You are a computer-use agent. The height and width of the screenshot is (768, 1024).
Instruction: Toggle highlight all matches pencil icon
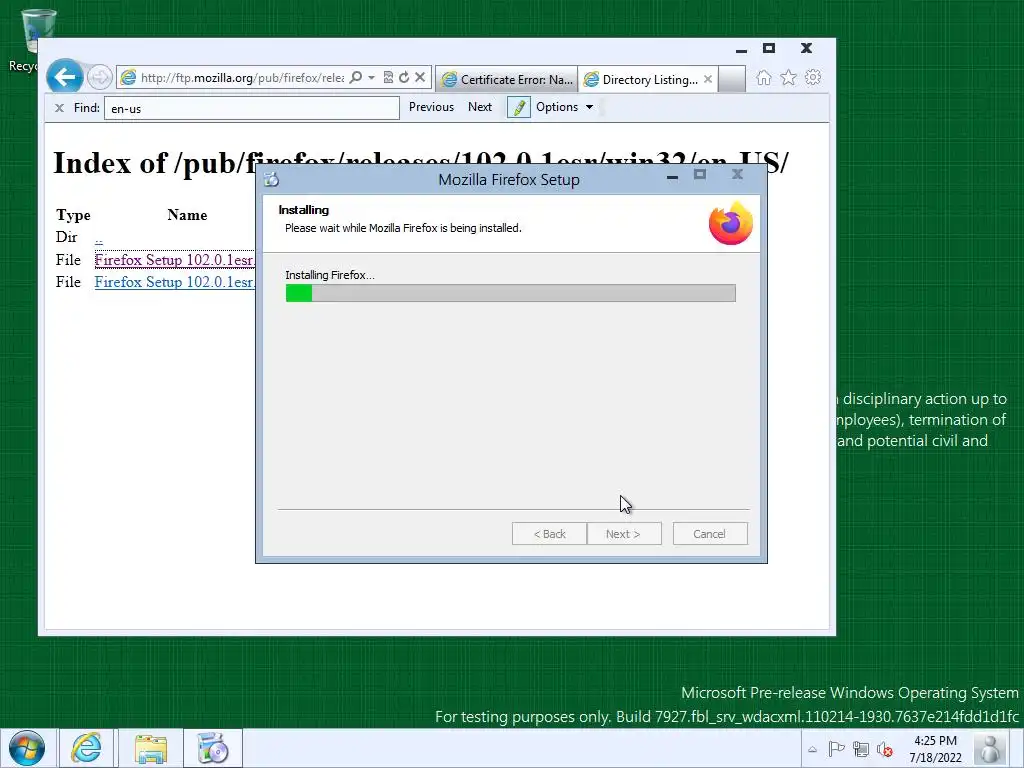pyautogui.click(x=519, y=107)
